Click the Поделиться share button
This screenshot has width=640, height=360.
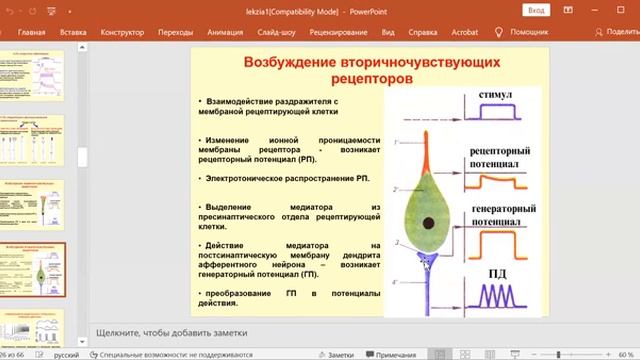pyautogui.click(x=618, y=32)
